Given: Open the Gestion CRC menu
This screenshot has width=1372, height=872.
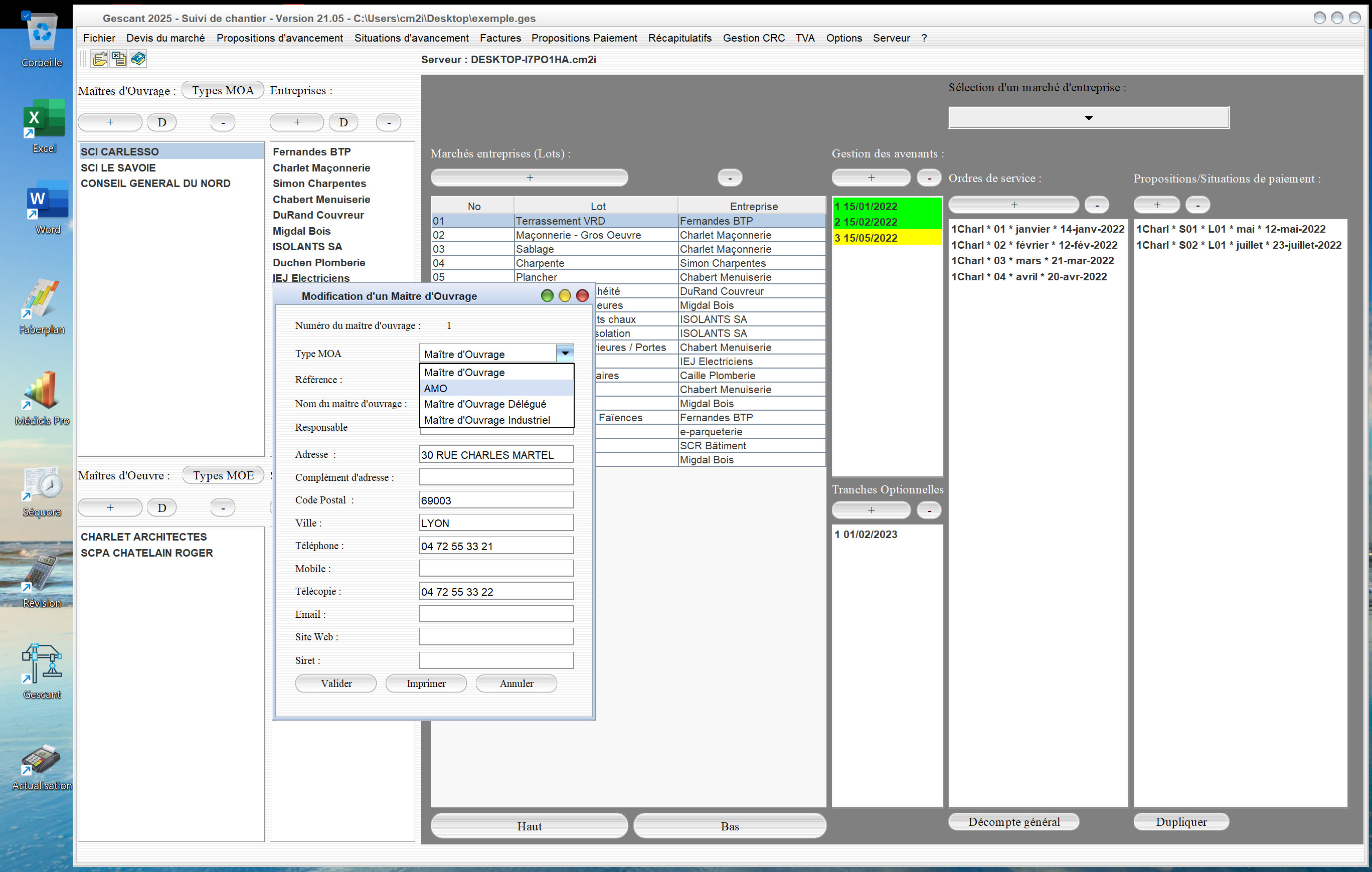Looking at the screenshot, I should coord(753,38).
